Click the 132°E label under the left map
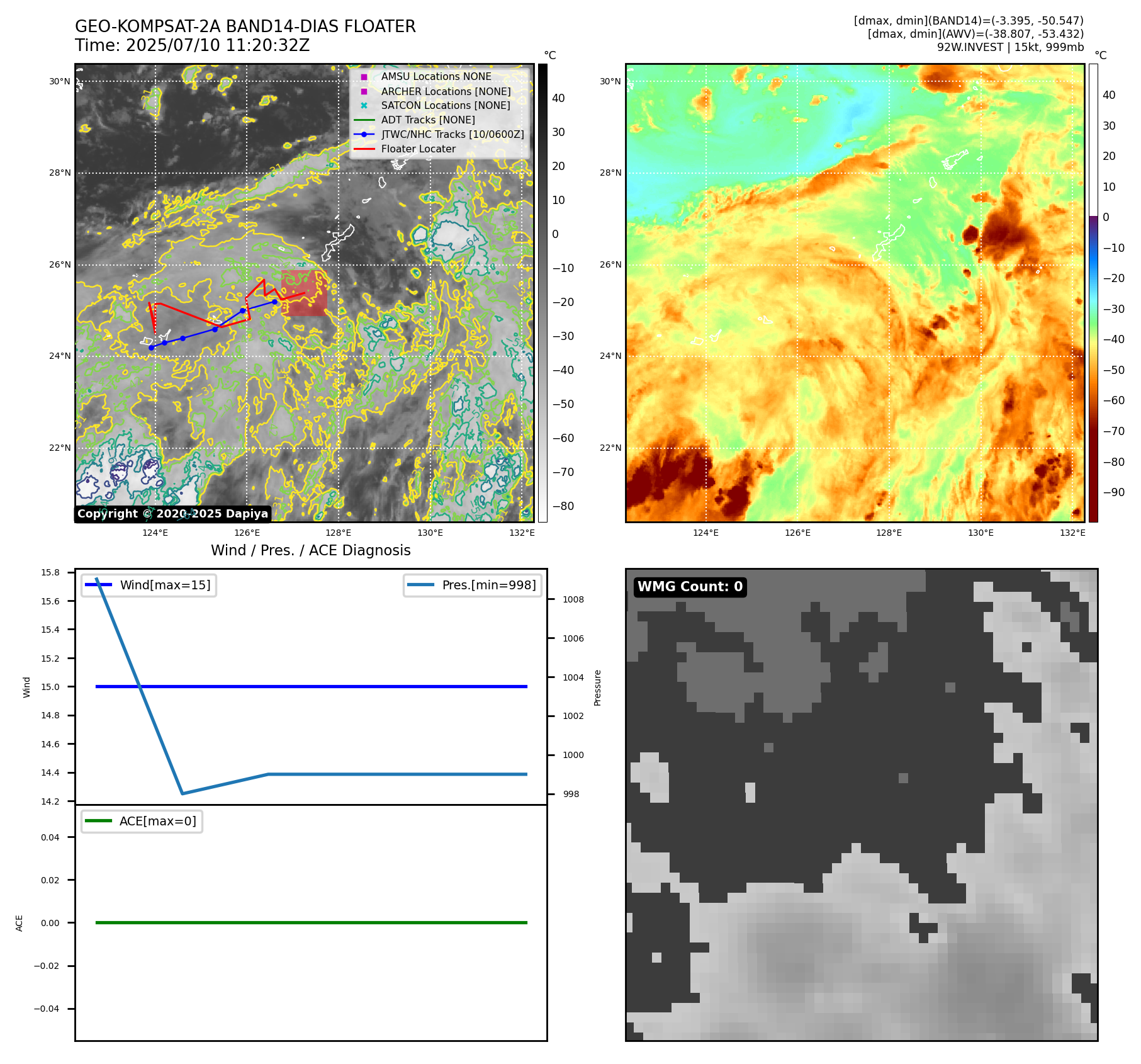Viewport: 1141px width, 1064px height. 522,533
